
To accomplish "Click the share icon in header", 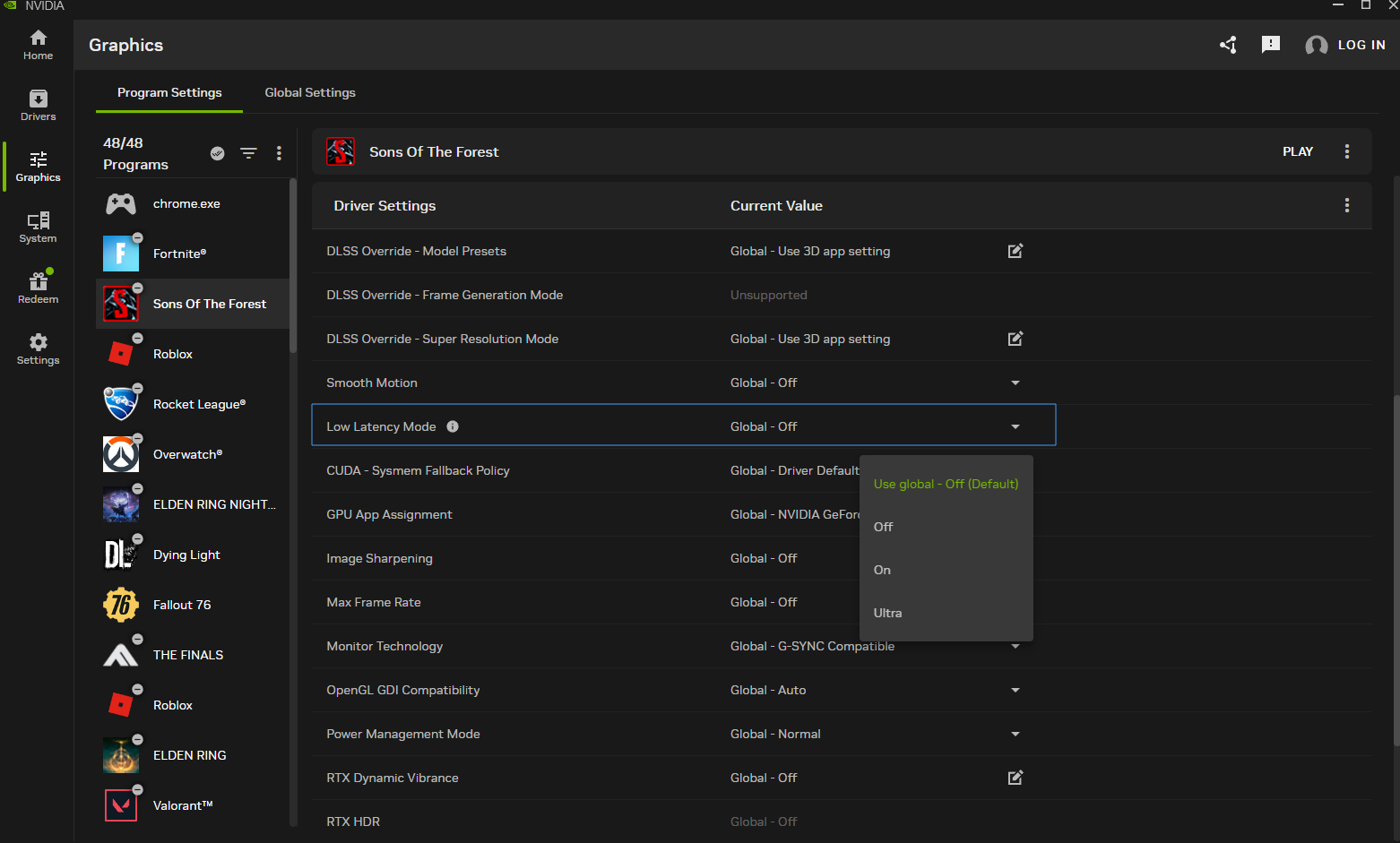I will point(1228,45).
